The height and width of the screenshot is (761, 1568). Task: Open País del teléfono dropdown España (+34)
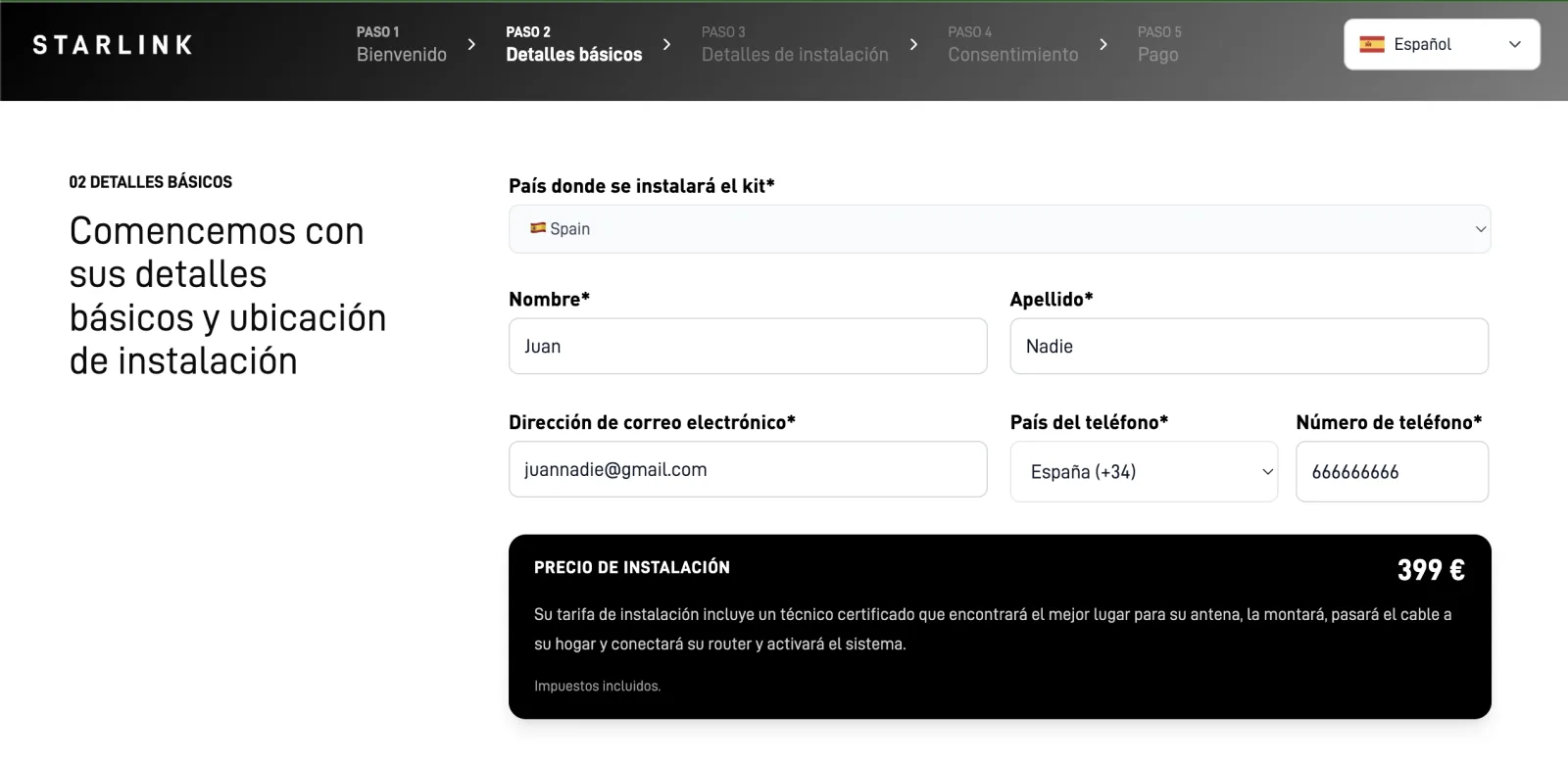(1144, 472)
